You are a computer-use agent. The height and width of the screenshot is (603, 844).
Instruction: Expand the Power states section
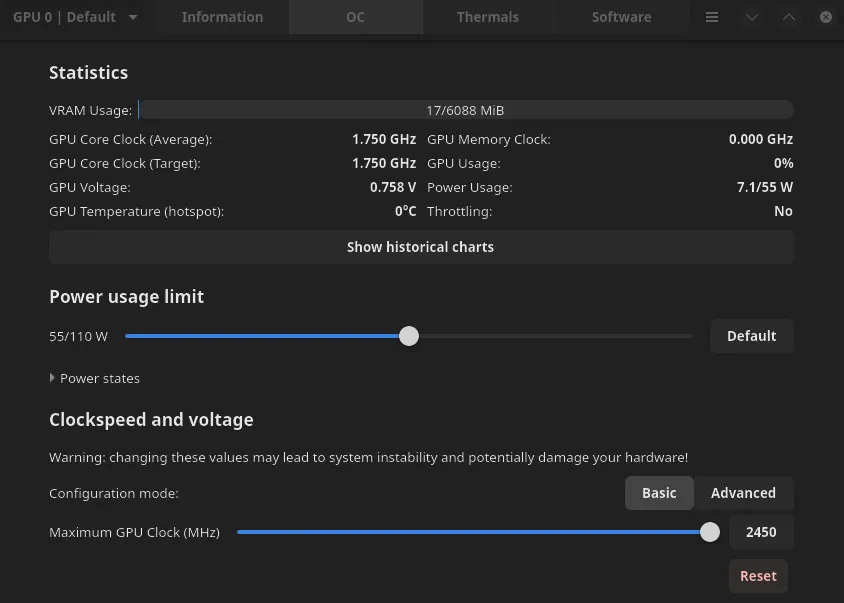95,378
